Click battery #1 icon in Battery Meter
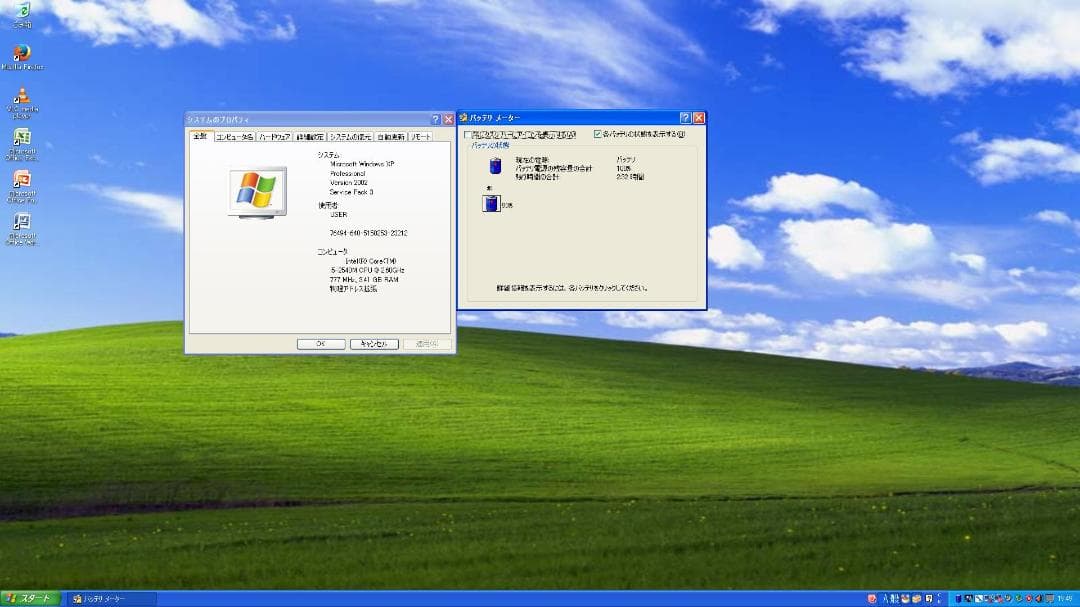Image resolution: width=1080 pixels, height=607 pixels. (x=491, y=203)
